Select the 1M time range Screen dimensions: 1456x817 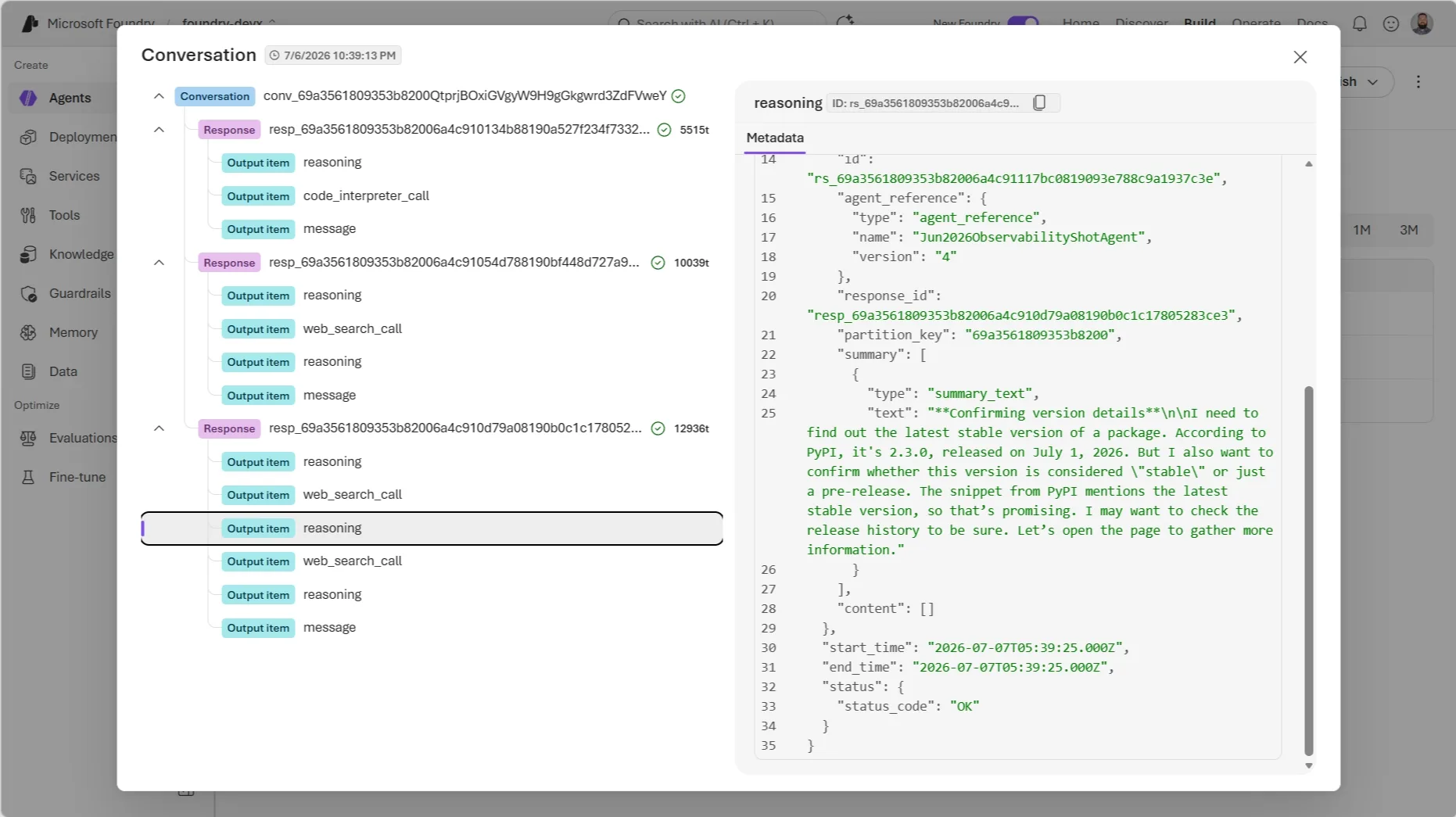click(1361, 230)
